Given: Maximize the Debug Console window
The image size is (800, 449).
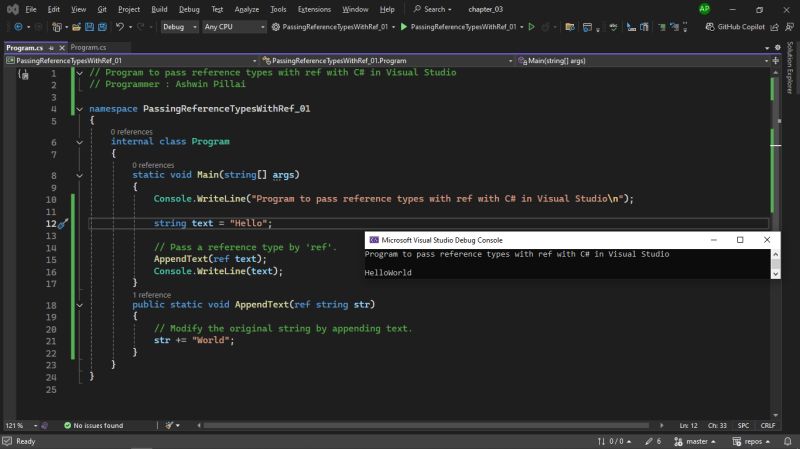Looking at the screenshot, I should [x=740, y=240].
